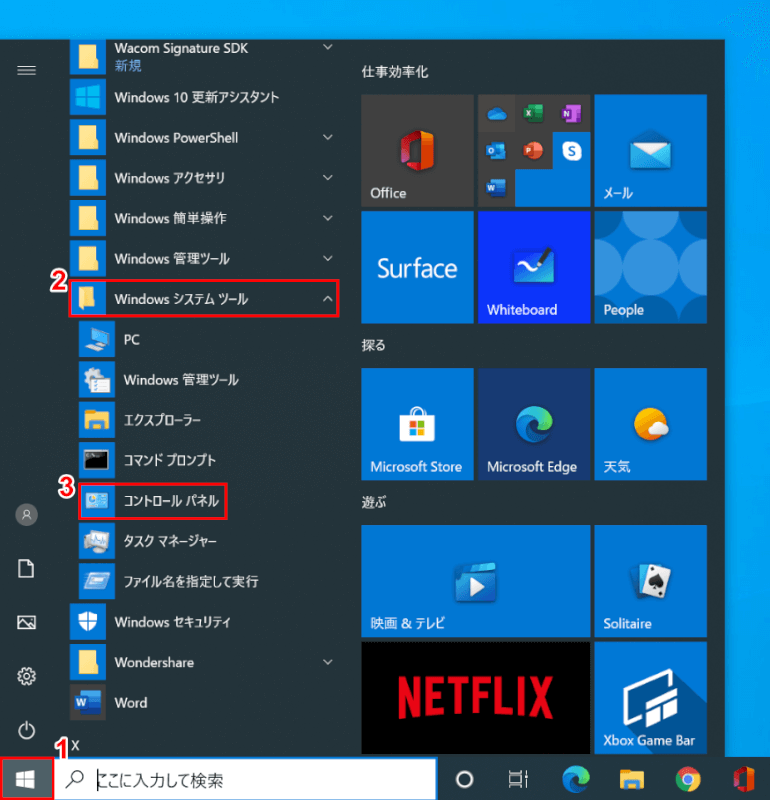Open Settings gear in Start sidebar
Image resolution: width=770 pixels, height=800 pixels.
point(27,677)
